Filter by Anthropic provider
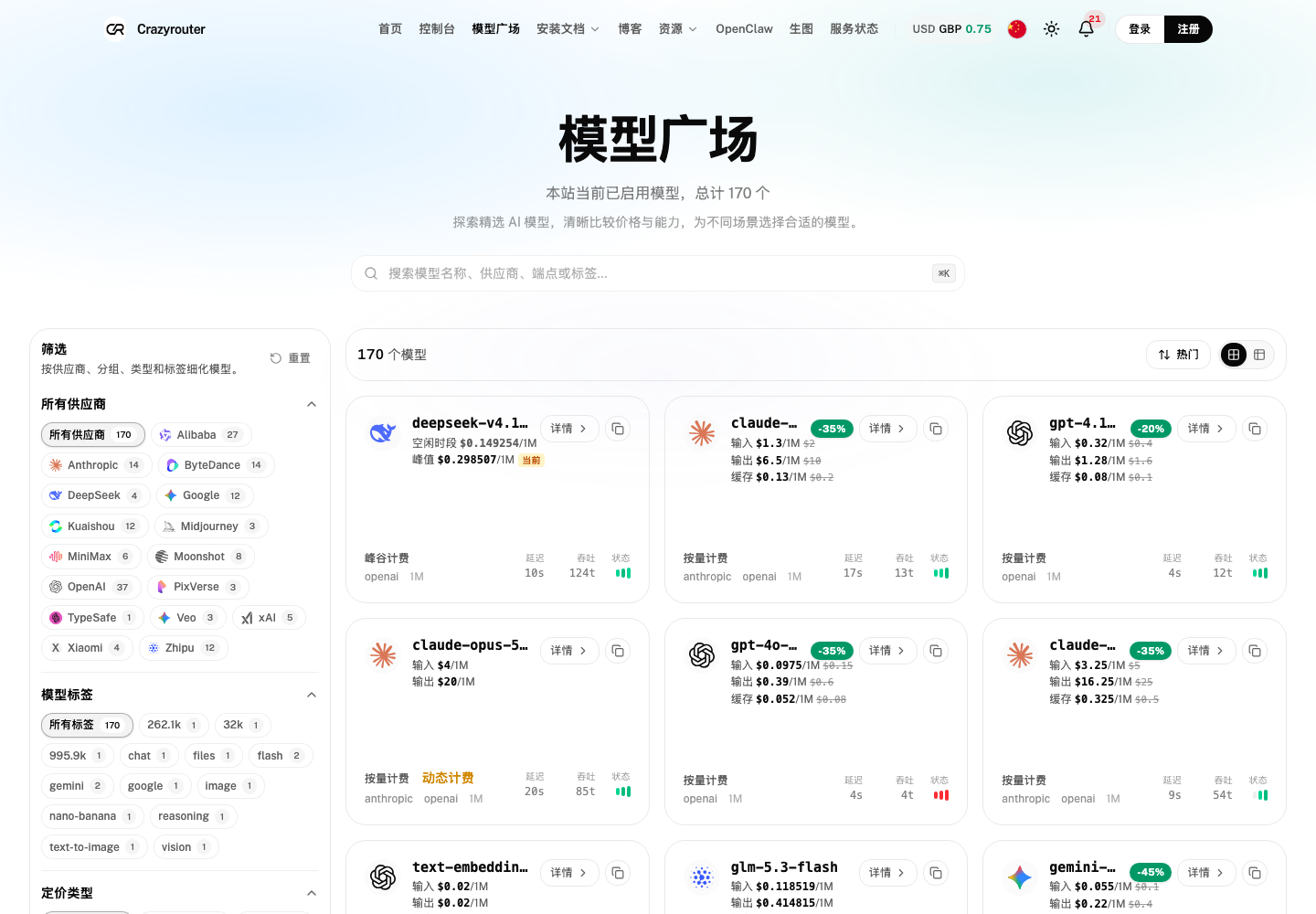This screenshot has height=914, width=1316. 96,465
